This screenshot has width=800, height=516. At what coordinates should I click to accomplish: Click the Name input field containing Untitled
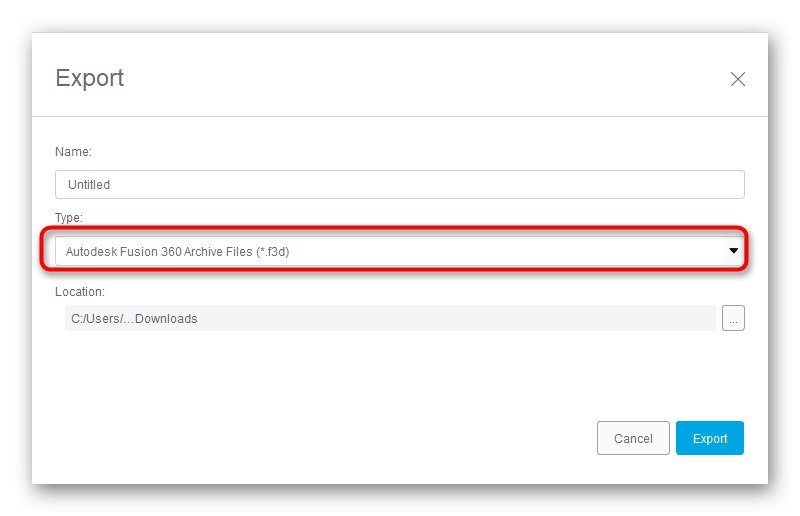[x=400, y=184]
